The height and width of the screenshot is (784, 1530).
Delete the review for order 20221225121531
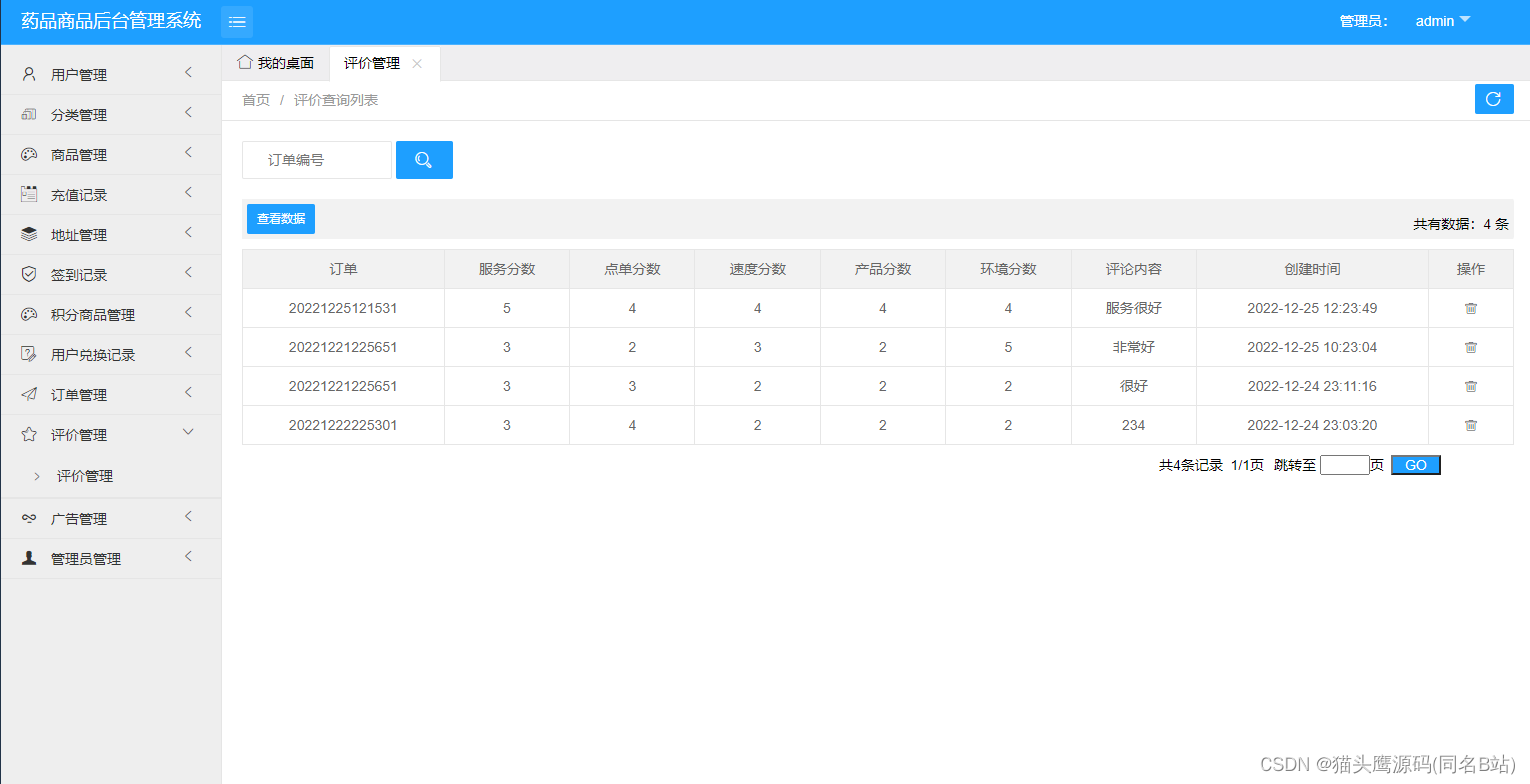point(1471,308)
